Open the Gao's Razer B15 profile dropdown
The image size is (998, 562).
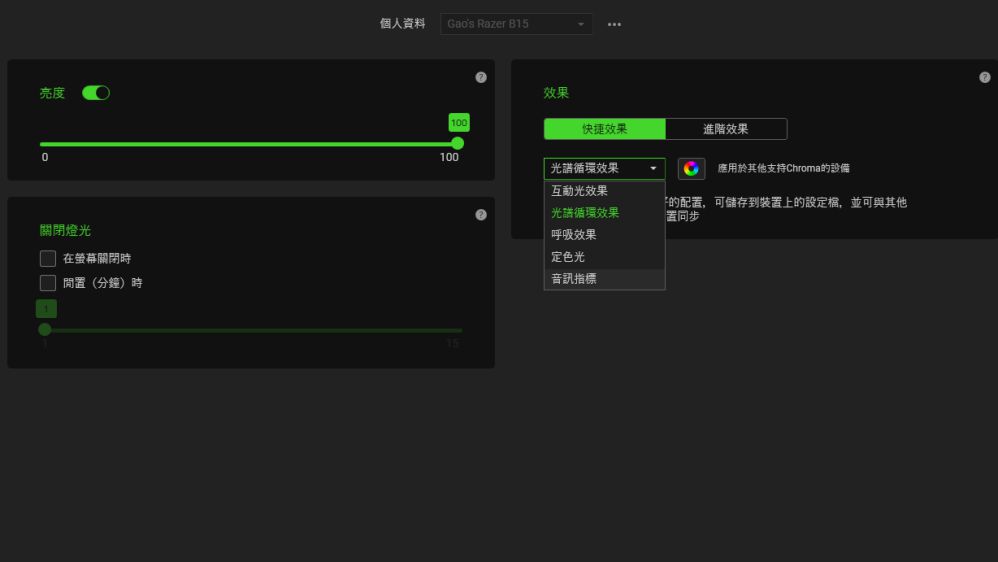(516, 24)
